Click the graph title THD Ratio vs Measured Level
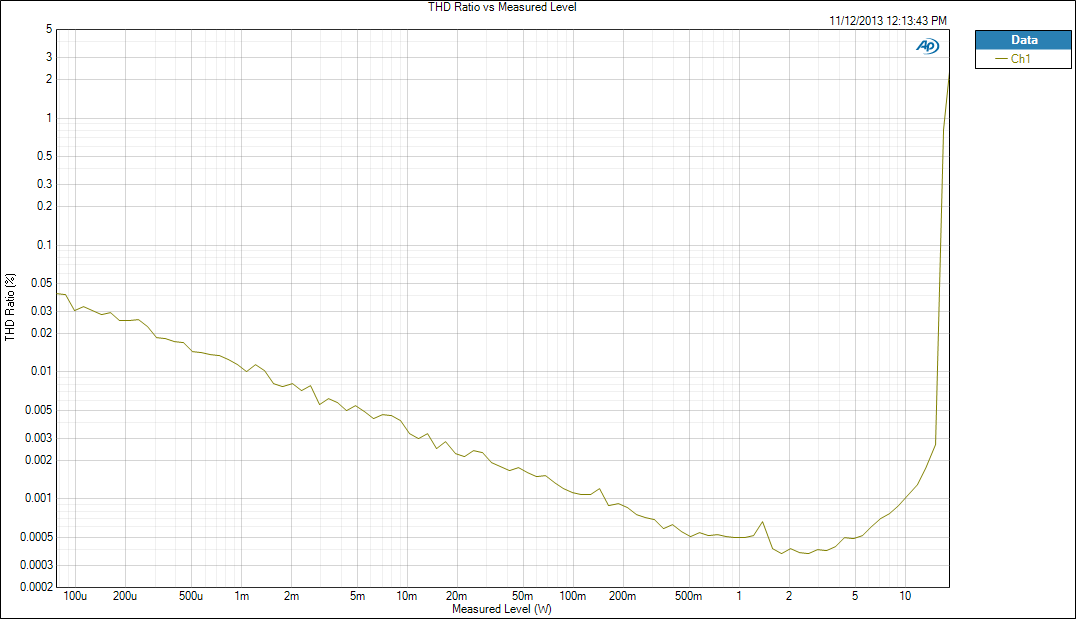1076x619 pixels. [502, 7]
